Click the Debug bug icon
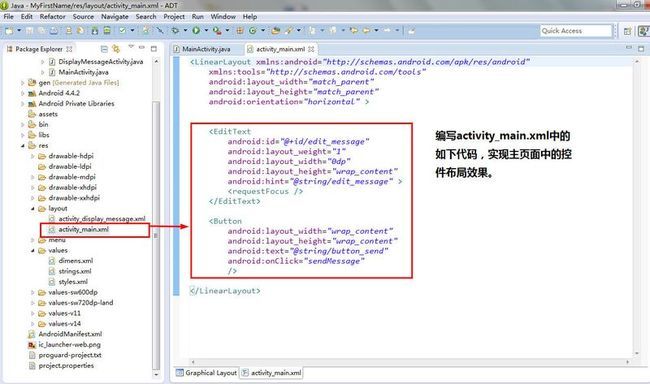This screenshot has width=650, height=384. click(175, 30)
